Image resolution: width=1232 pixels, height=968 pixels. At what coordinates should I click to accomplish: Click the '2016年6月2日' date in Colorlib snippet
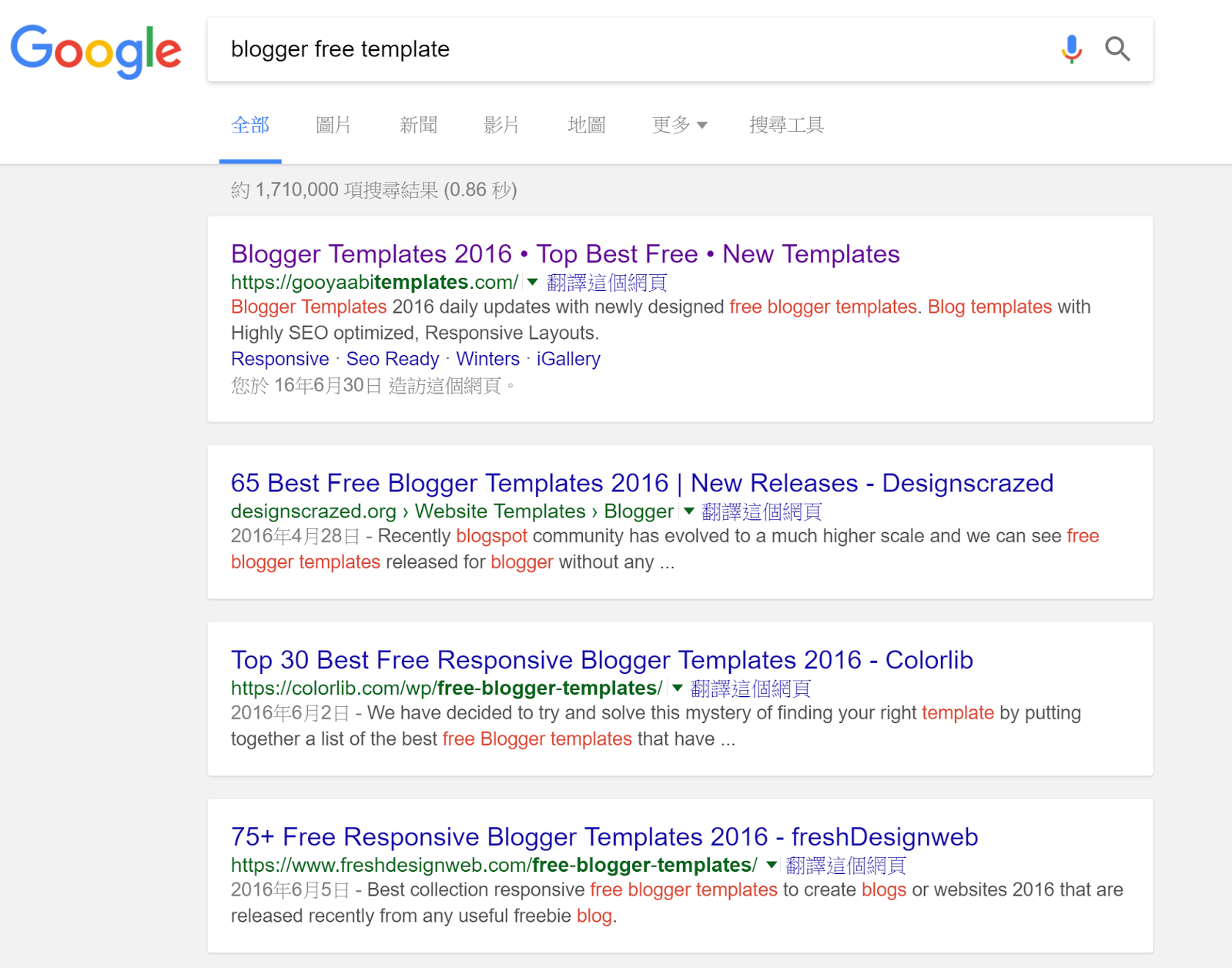290,713
